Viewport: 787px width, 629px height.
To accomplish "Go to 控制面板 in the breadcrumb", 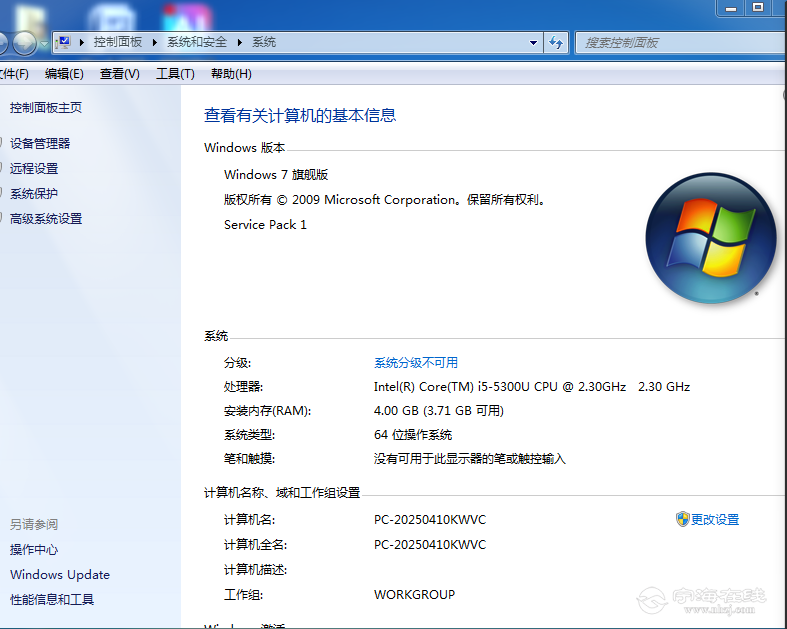I will [x=118, y=42].
